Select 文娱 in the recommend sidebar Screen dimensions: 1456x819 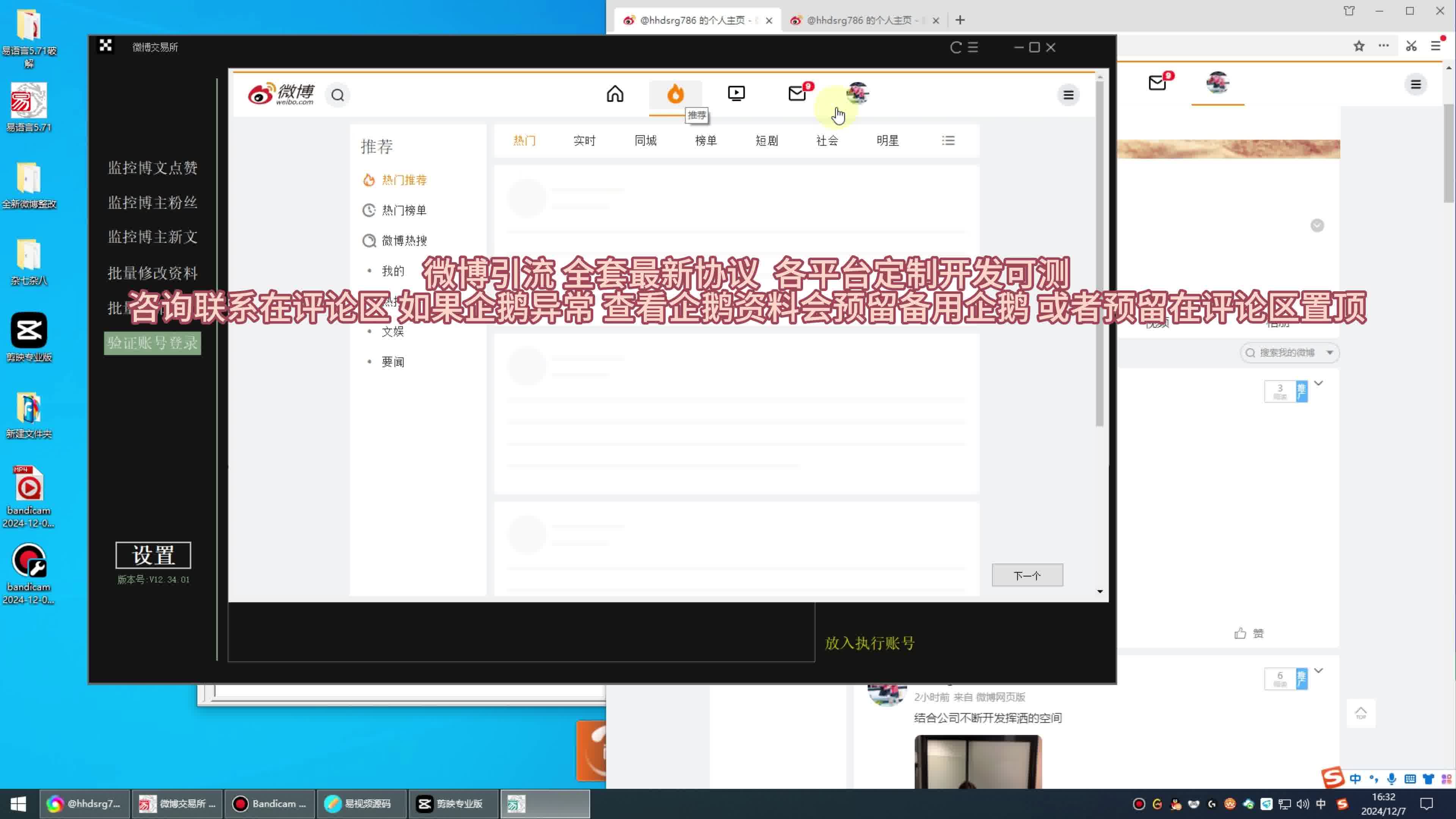point(393,331)
